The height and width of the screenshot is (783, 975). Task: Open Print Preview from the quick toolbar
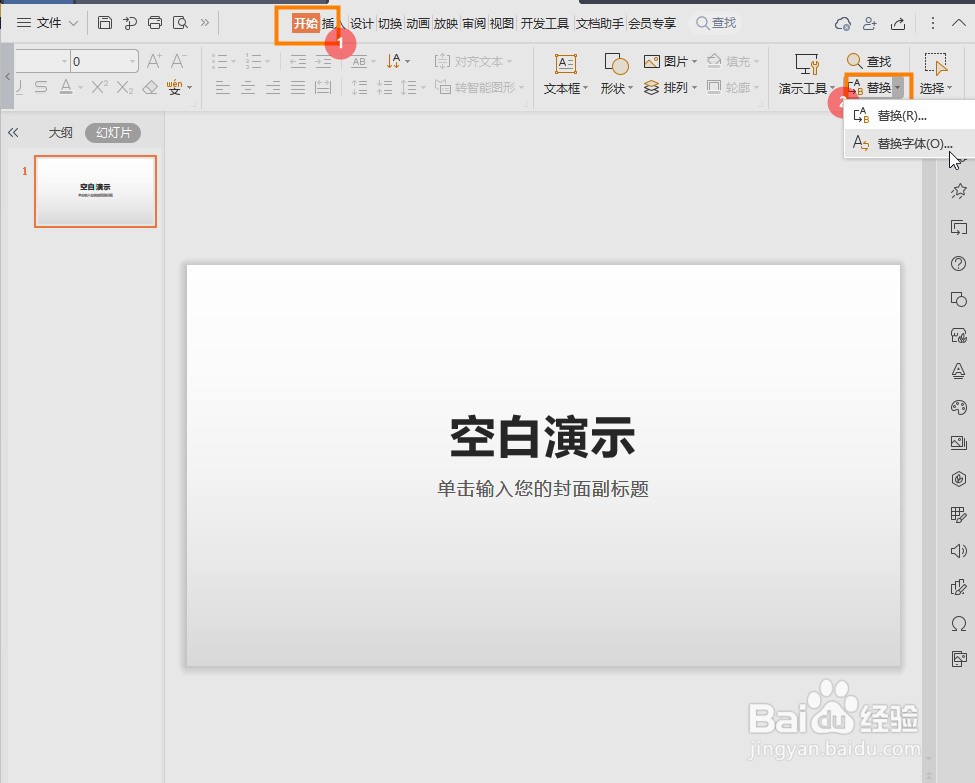180,23
